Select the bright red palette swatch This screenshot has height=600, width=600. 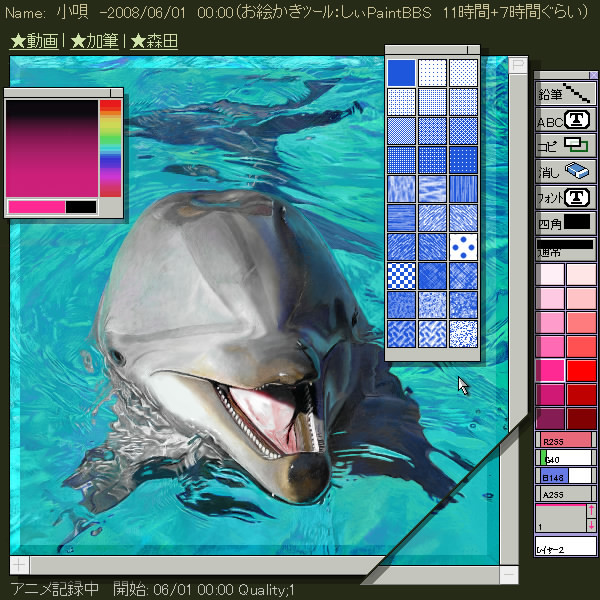(582, 370)
